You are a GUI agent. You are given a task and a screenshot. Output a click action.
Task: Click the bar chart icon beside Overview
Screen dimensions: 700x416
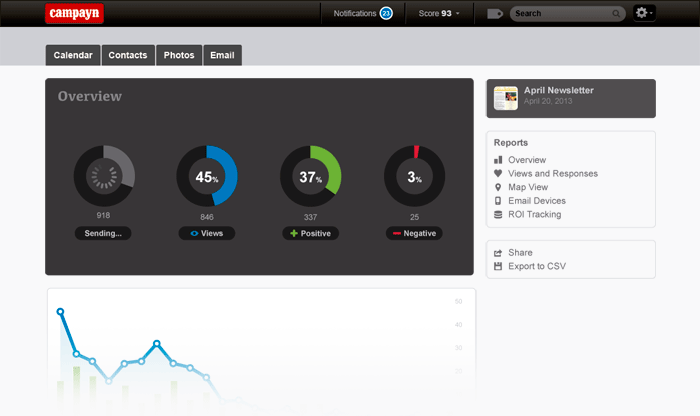click(x=498, y=160)
